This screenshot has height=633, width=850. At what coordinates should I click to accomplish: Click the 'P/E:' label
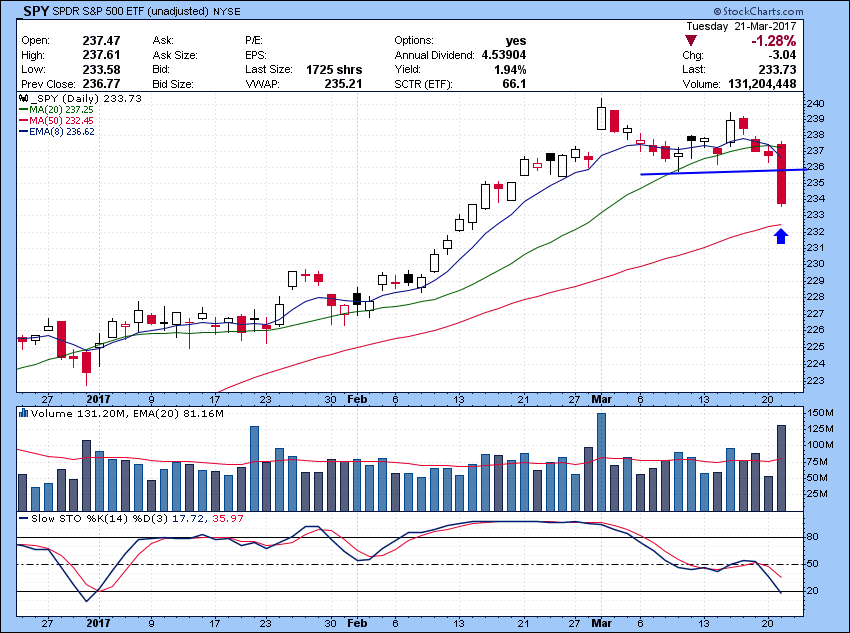(x=254, y=41)
